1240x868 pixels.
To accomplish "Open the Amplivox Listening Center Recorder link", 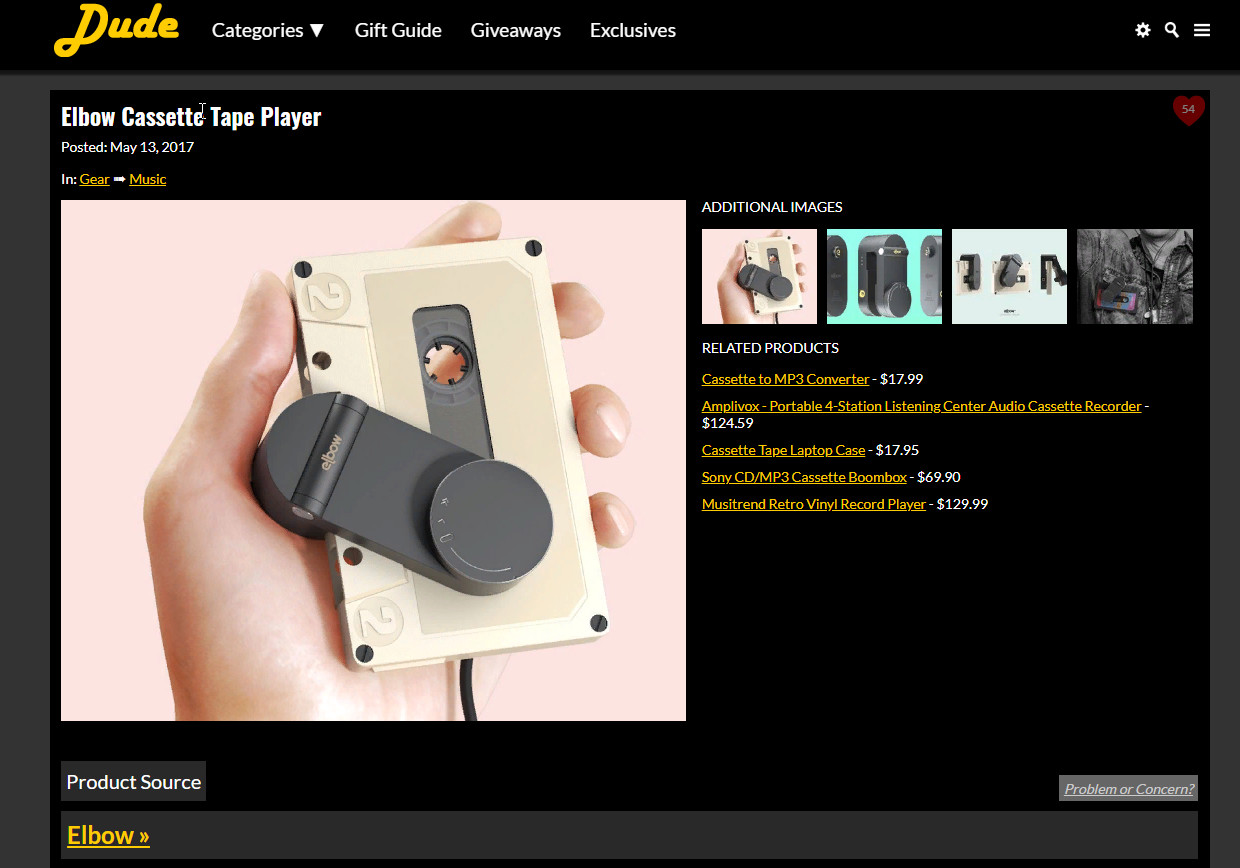I will (921, 406).
